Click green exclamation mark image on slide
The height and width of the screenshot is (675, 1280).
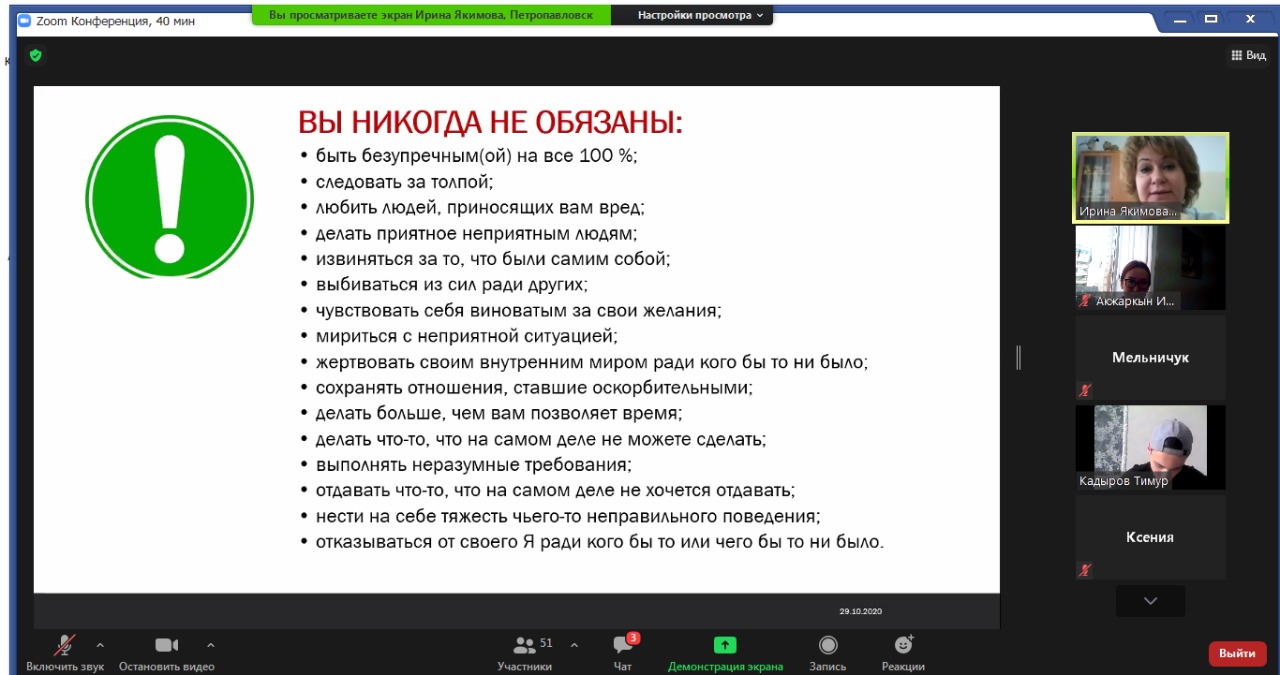[169, 196]
